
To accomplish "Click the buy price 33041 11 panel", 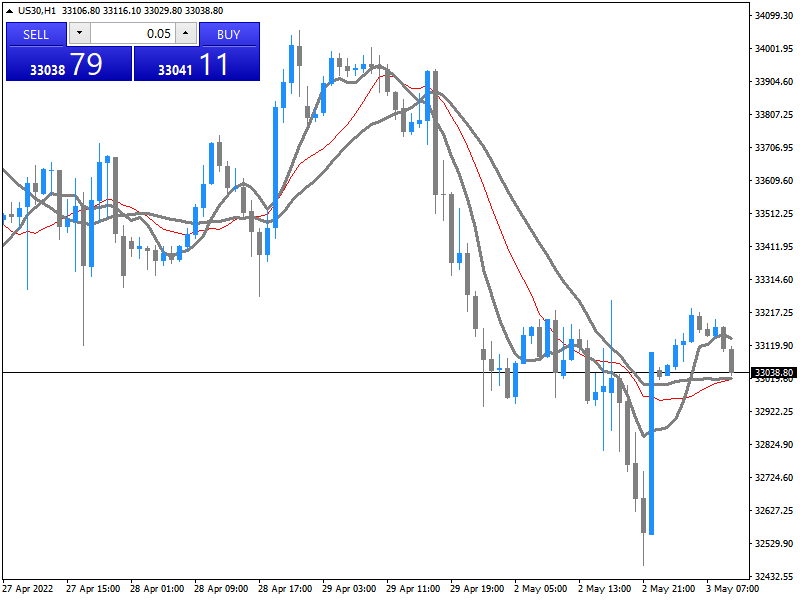I will (196, 65).
